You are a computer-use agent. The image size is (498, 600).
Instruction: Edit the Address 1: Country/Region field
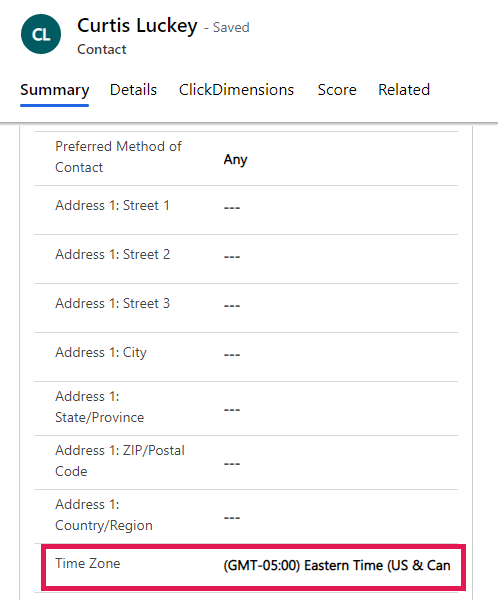pos(341,516)
